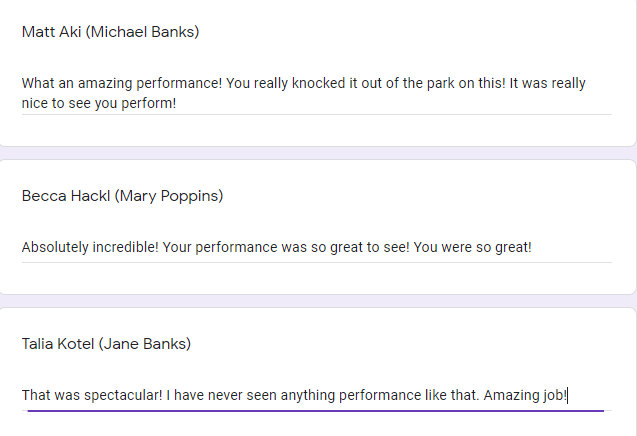Click into Talia Kotel's answer field

click(316, 395)
